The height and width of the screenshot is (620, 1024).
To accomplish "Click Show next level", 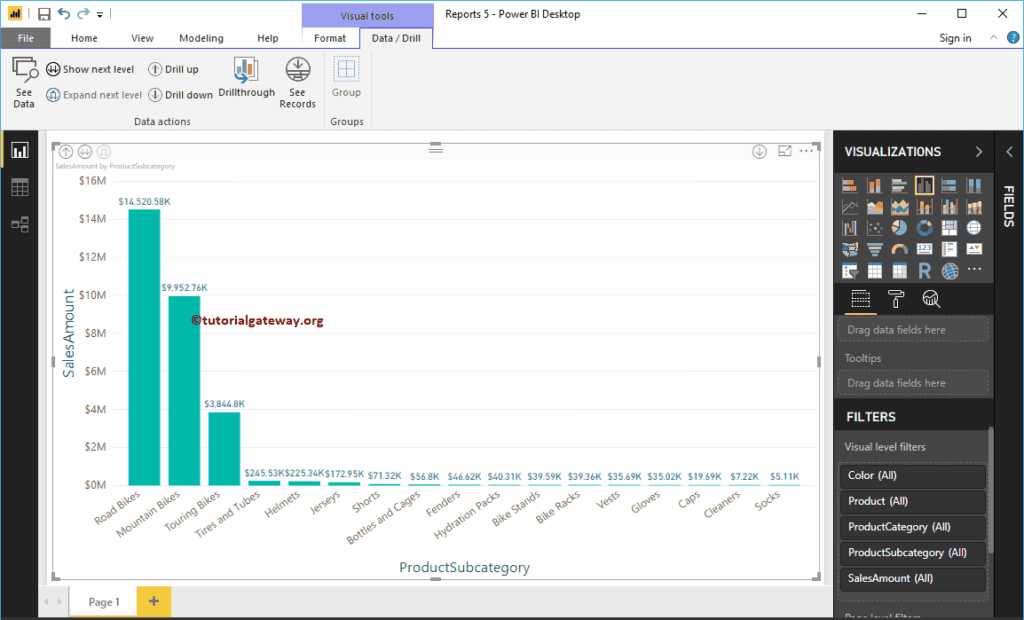I will pos(90,69).
